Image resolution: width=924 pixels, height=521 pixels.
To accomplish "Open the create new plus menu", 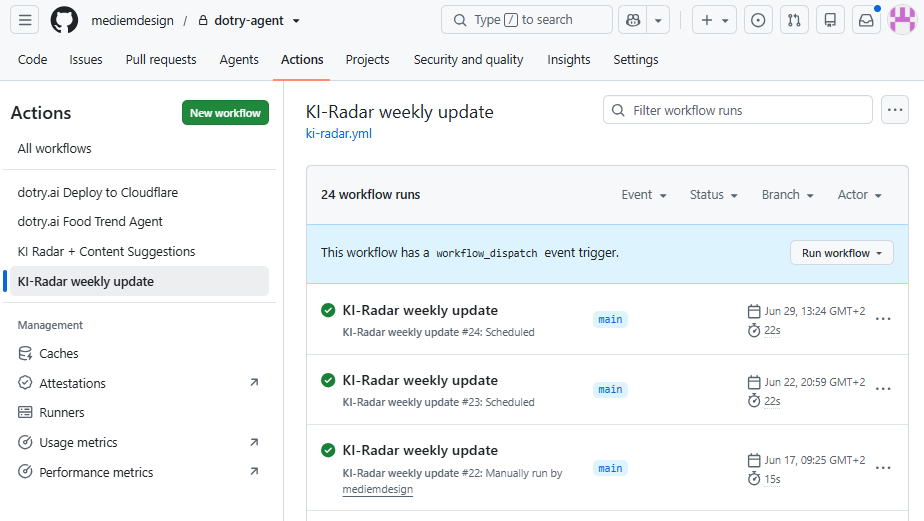I will (714, 20).
